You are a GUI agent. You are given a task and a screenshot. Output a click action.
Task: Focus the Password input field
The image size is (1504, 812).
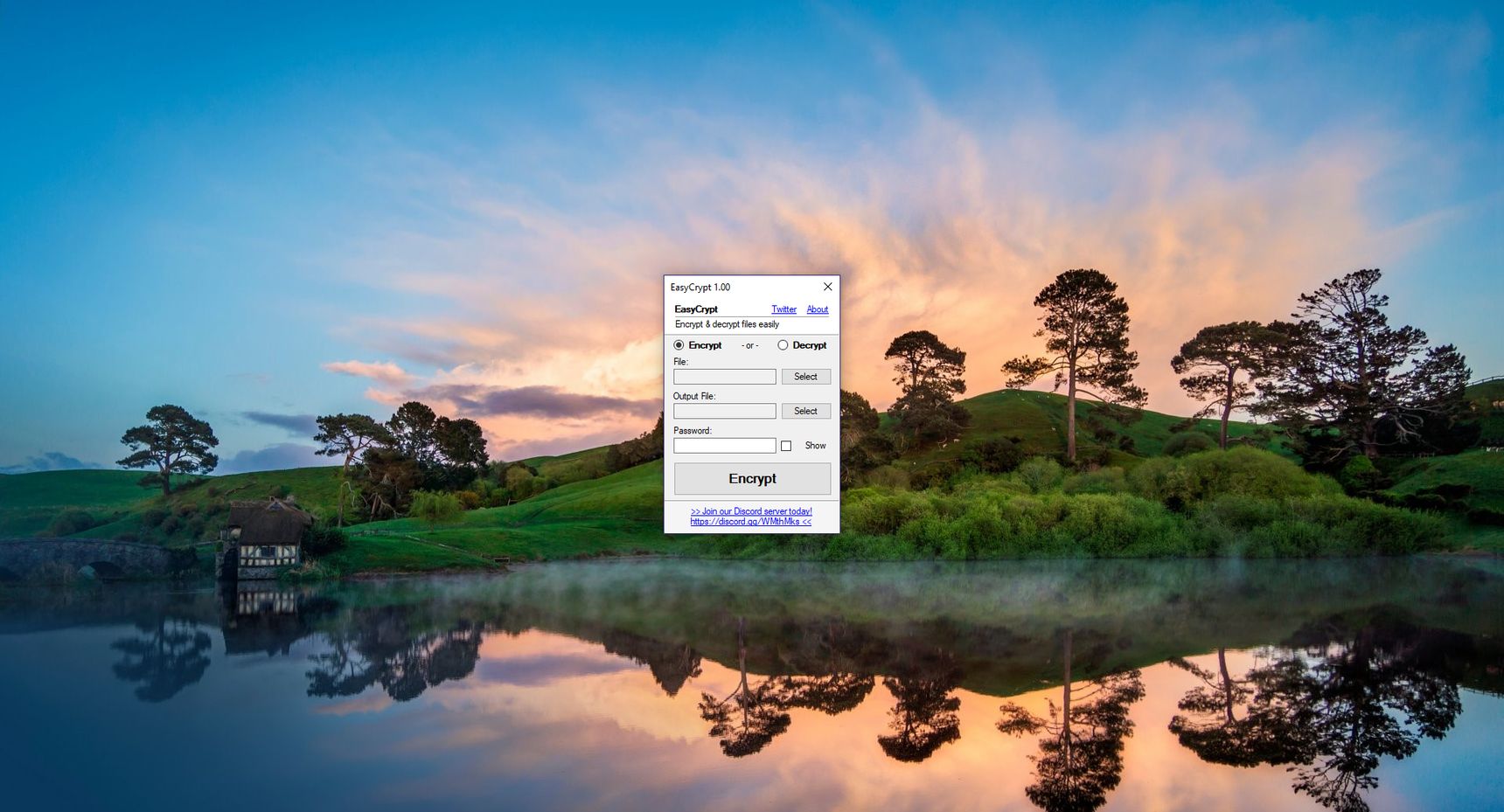[x=724, y=446]
